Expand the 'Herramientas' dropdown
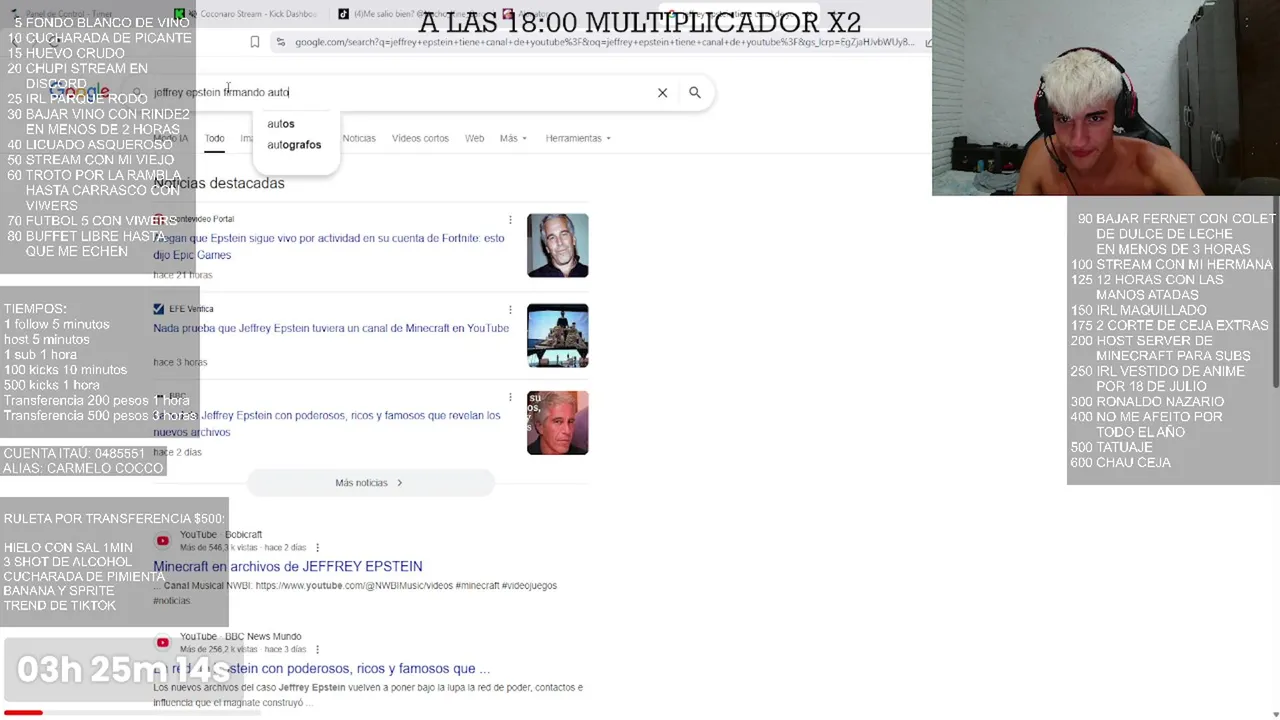The height and width of the screenshot is (720, 1280). (x=578, y=138)
